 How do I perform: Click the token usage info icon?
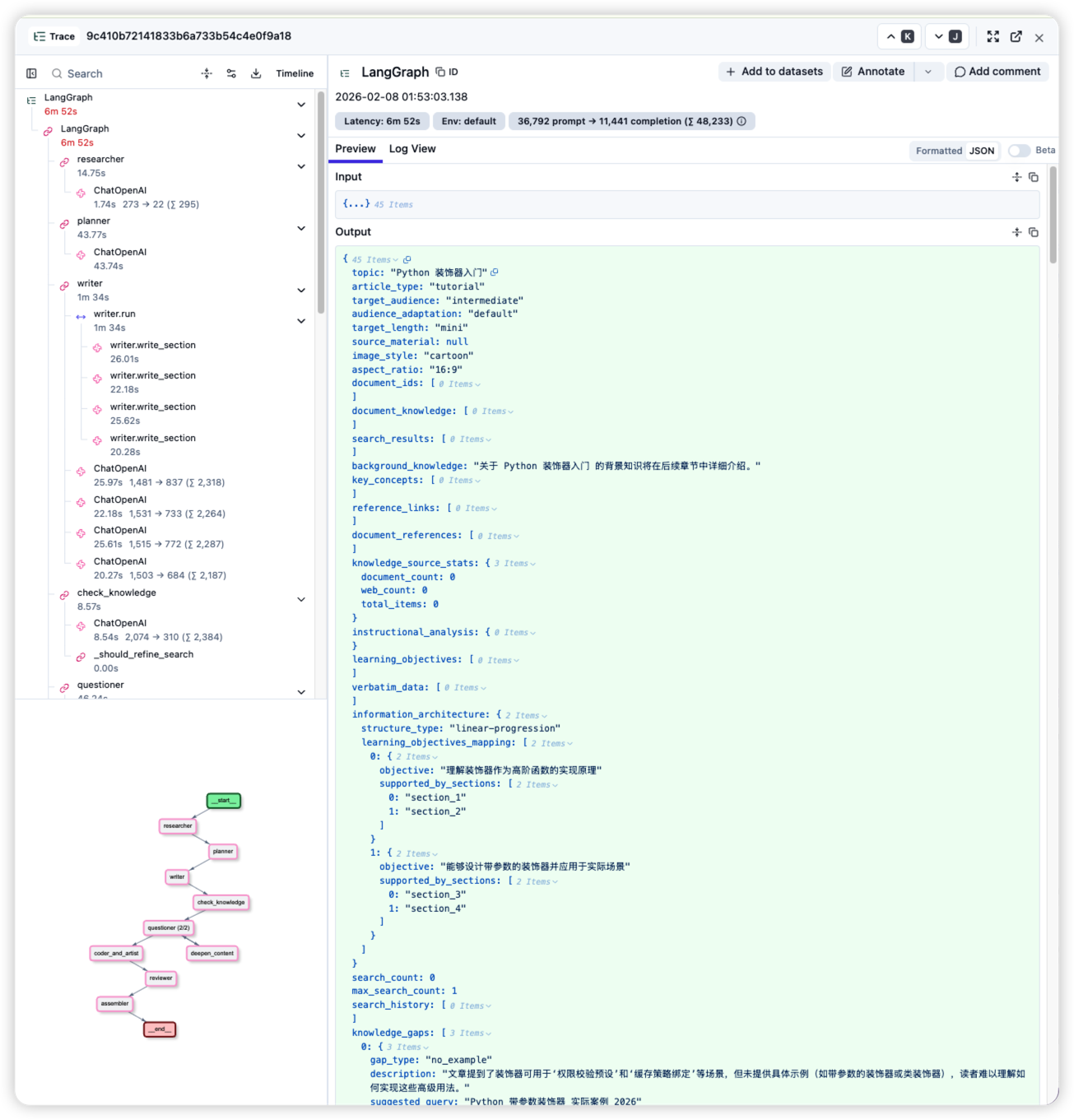pos(742,121)
